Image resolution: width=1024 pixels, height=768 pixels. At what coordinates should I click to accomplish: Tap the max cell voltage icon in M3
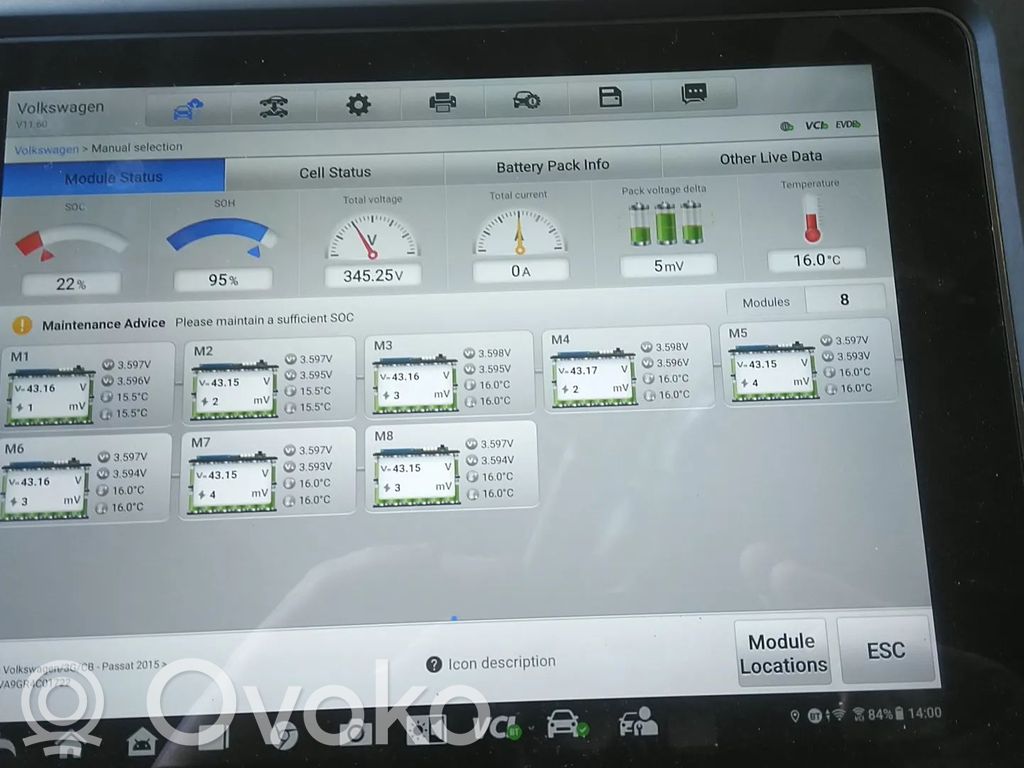tap(469, 353)
